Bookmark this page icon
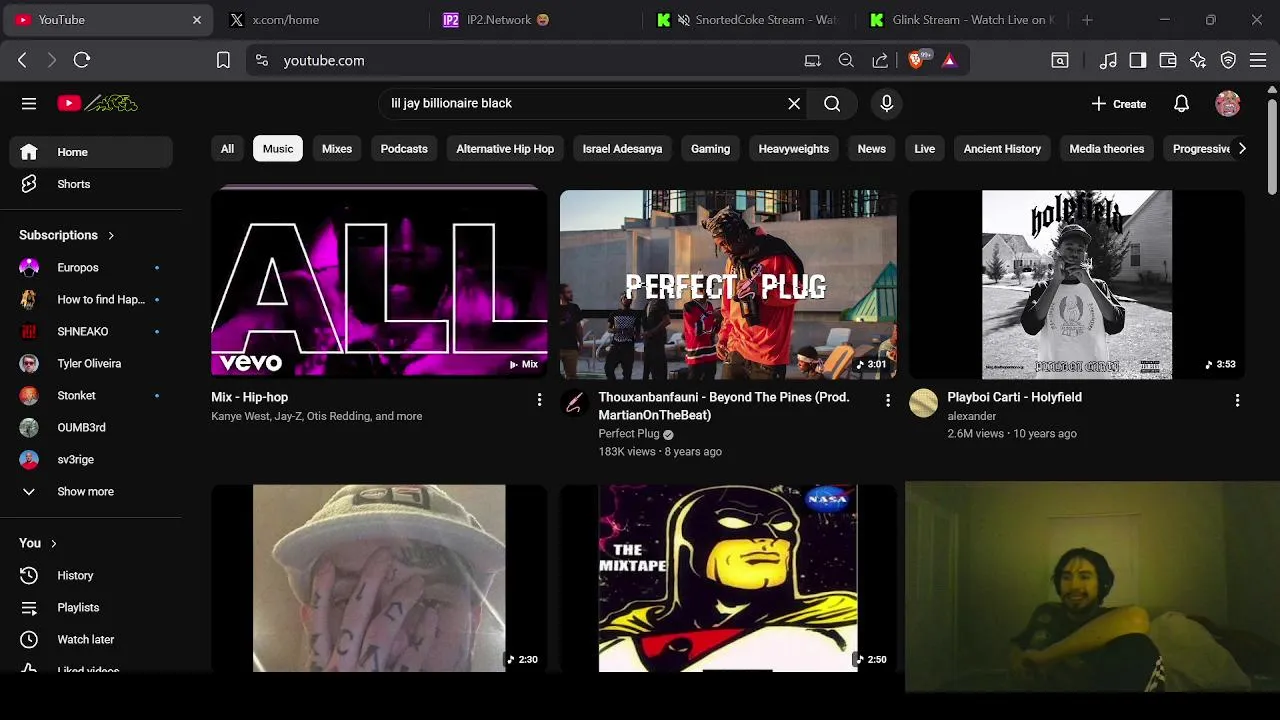Viewport: 1280px width, 720px height. click(224, 60)
